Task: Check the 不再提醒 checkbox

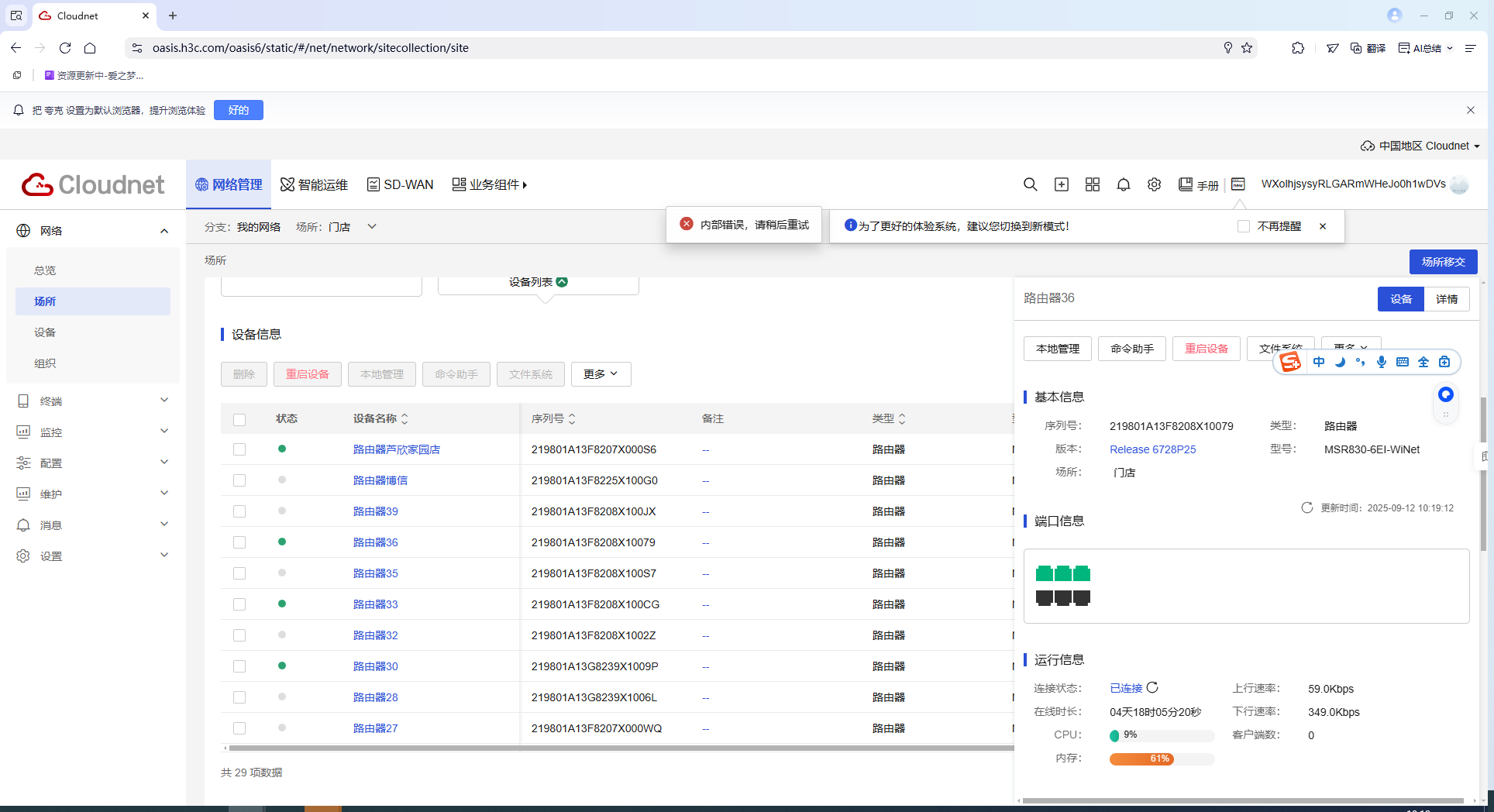Action: [1244, 226]
